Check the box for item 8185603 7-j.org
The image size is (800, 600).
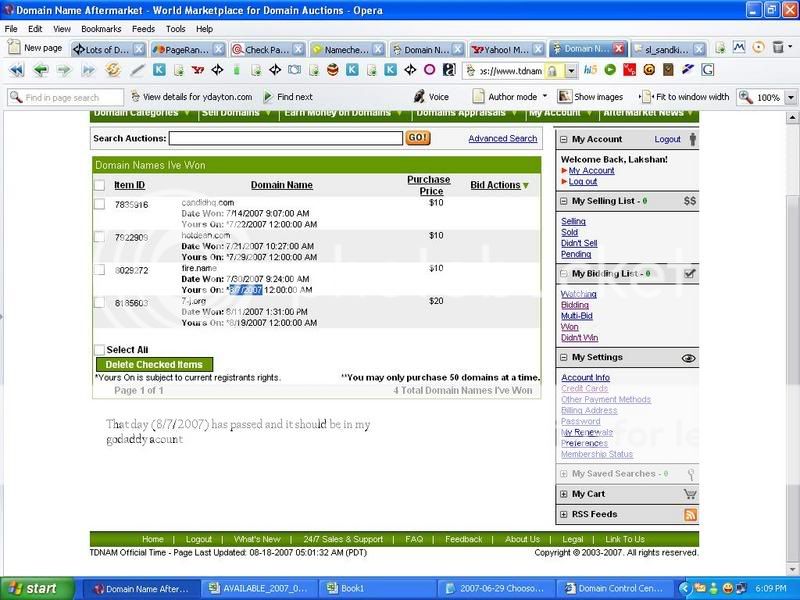[99, 303]
